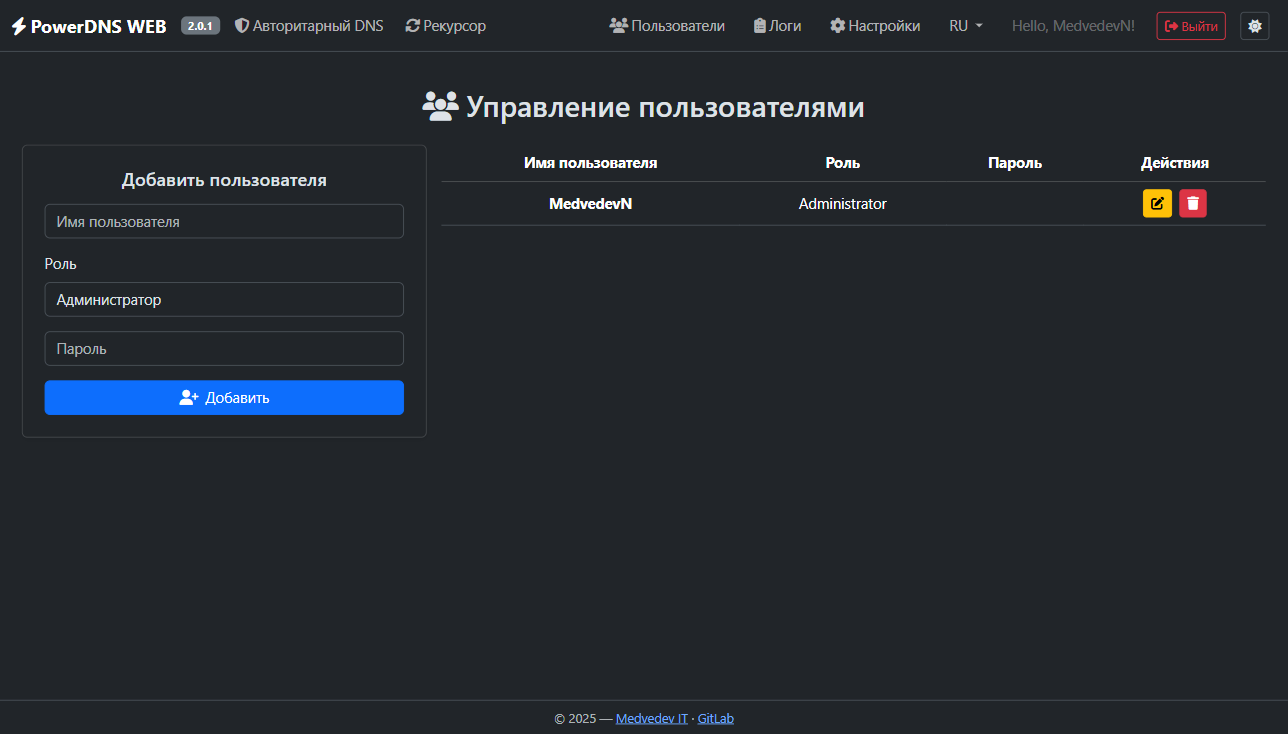Click the MedvedevN username in the table
This screenshot has width=1288, height=734.
click(x=590, y=204)
